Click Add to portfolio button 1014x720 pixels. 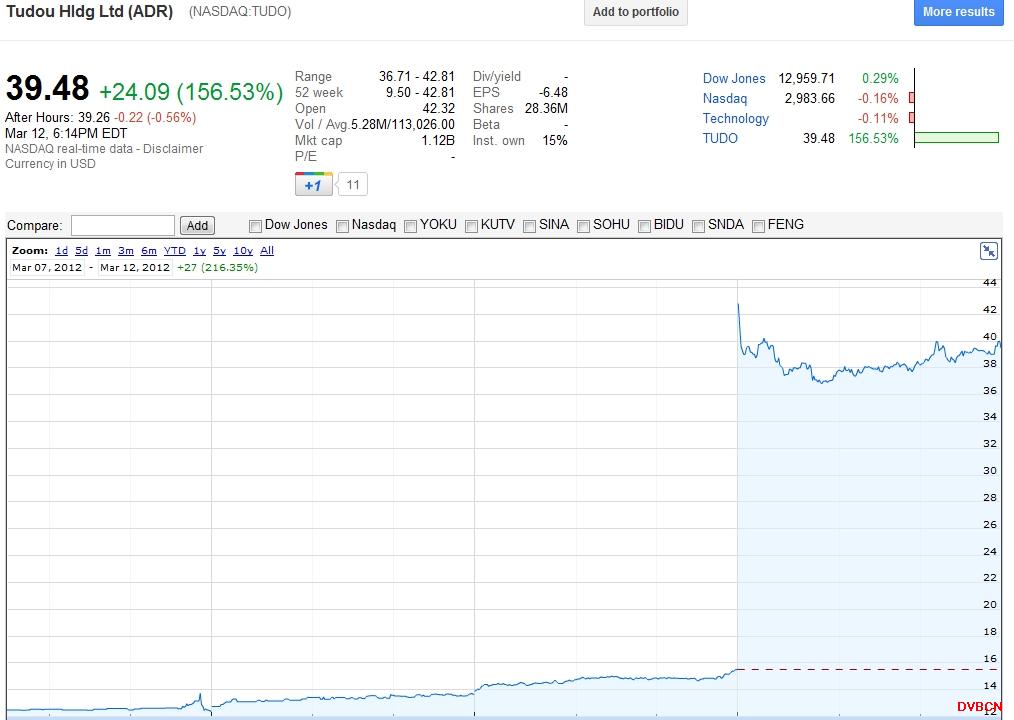pos(635,12)
